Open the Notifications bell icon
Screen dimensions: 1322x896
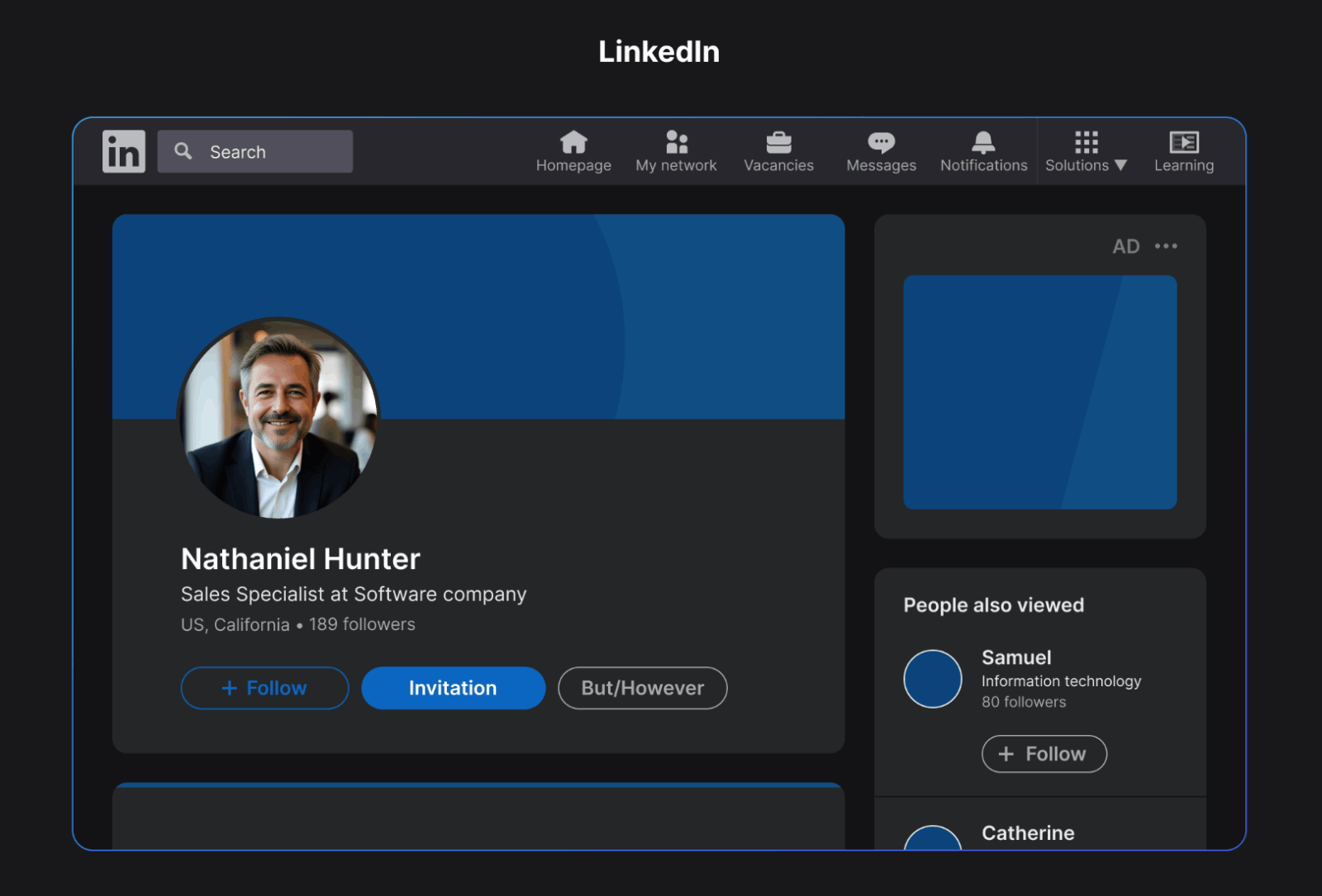coord(983,142)
